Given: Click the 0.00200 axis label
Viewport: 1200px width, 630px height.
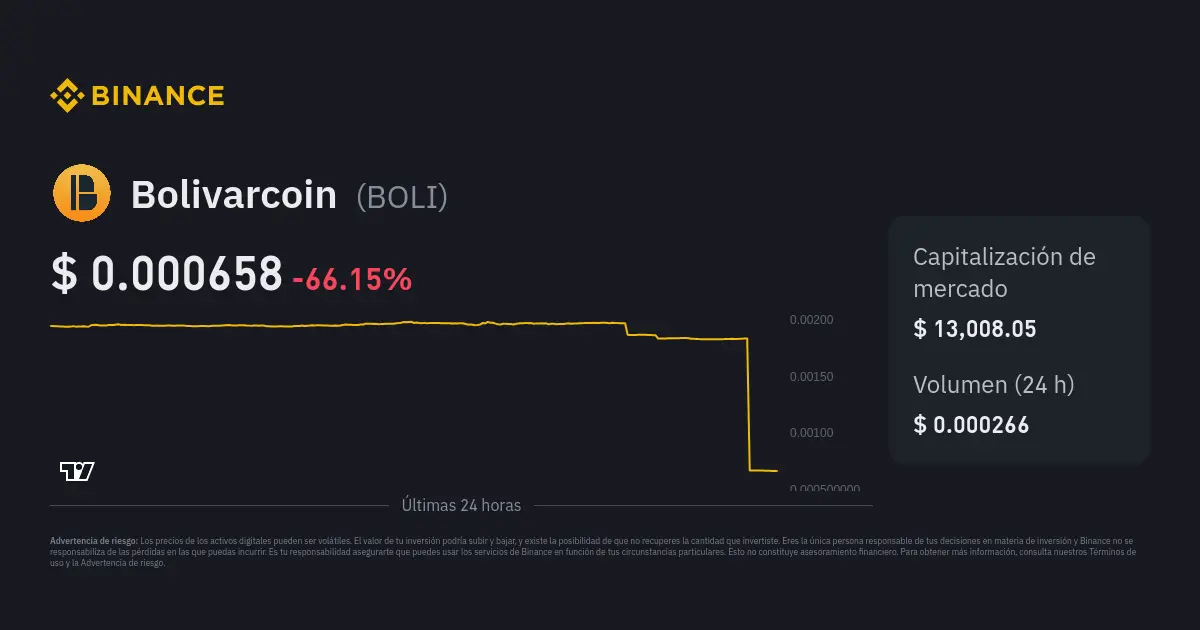Looking at the screenshot, I should [811, 320].
